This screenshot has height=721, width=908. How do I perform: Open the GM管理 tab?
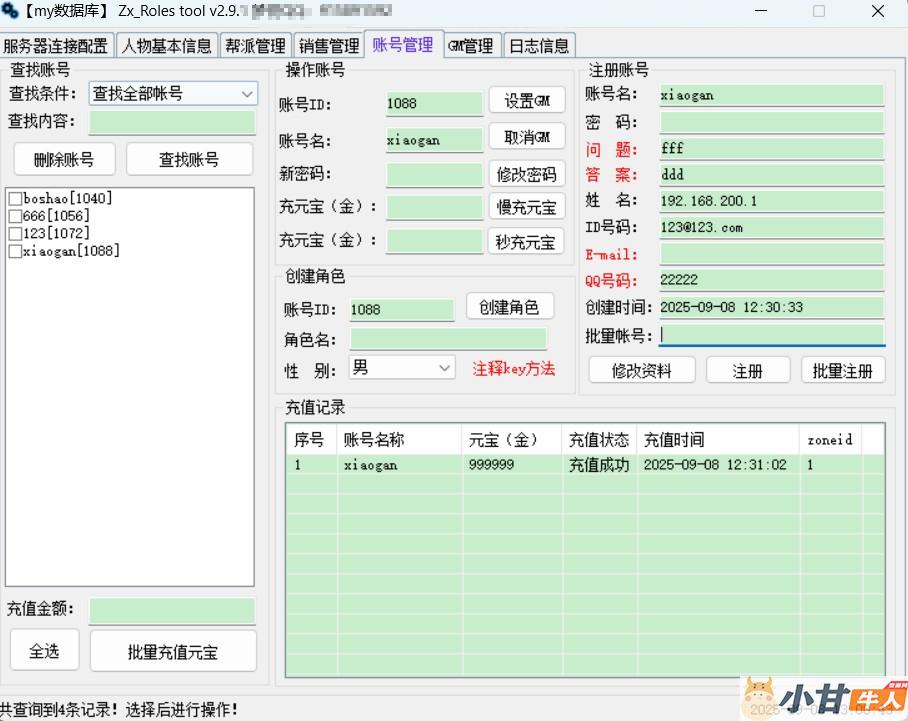[x=471, y=46]
